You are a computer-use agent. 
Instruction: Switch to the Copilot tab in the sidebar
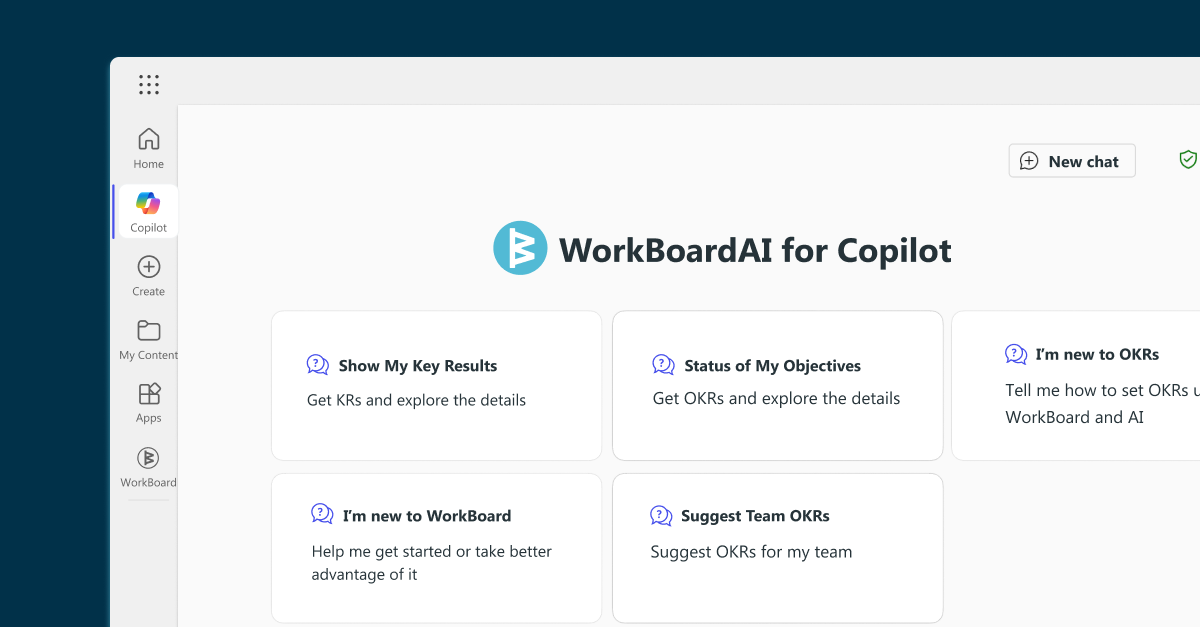point(147,210)
